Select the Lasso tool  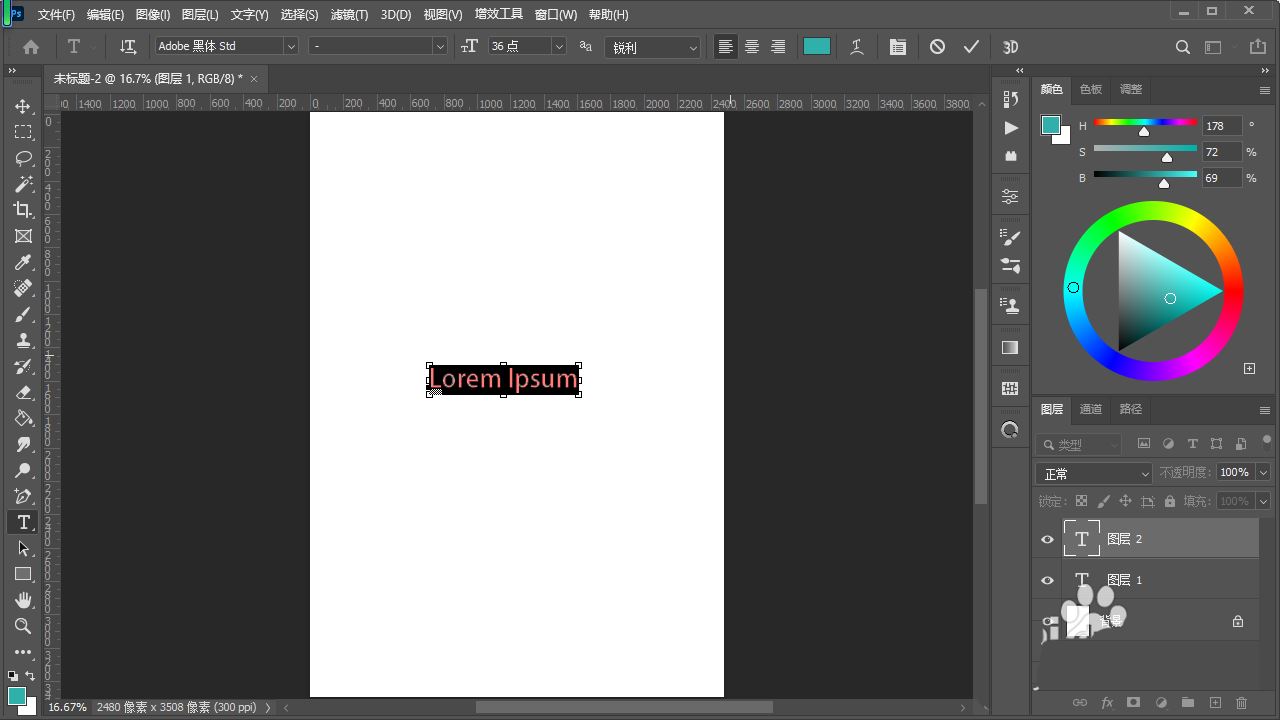coord(23,158)
